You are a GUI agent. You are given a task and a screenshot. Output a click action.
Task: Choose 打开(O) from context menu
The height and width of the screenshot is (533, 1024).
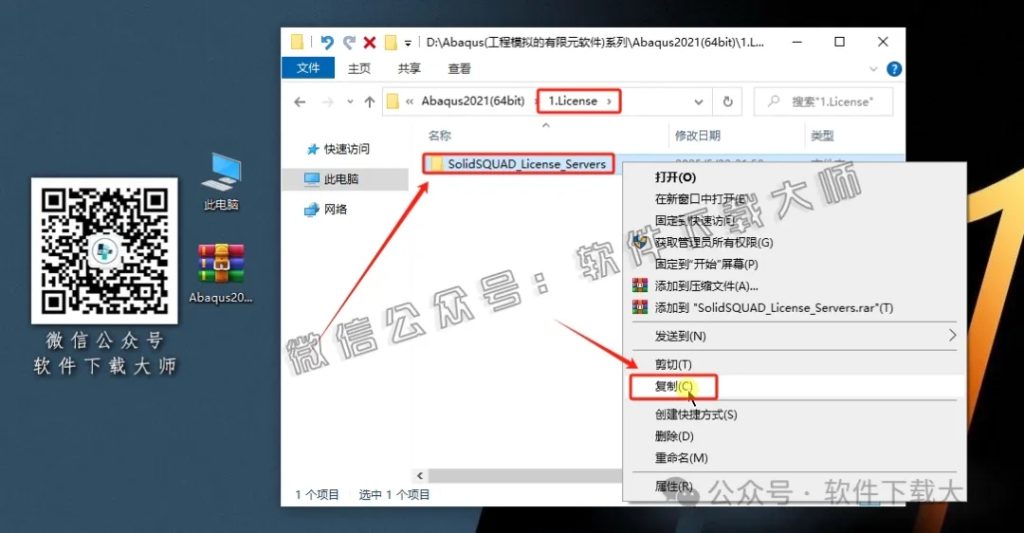coord(675,177)
